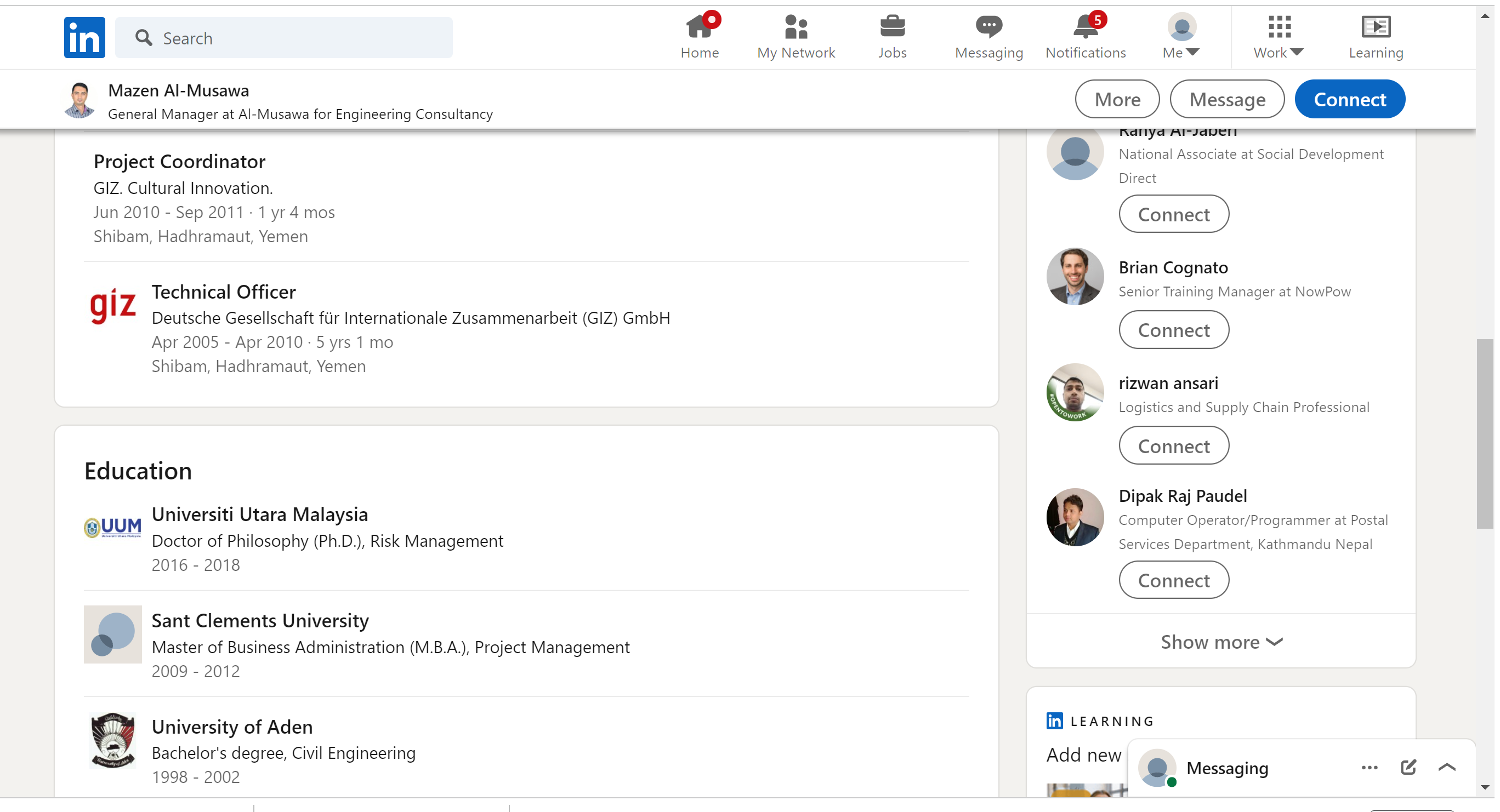Click compose new message icon
The height and width of the screenshot is (812, 1500).
pyautogui.click(x=1408, y=767)
